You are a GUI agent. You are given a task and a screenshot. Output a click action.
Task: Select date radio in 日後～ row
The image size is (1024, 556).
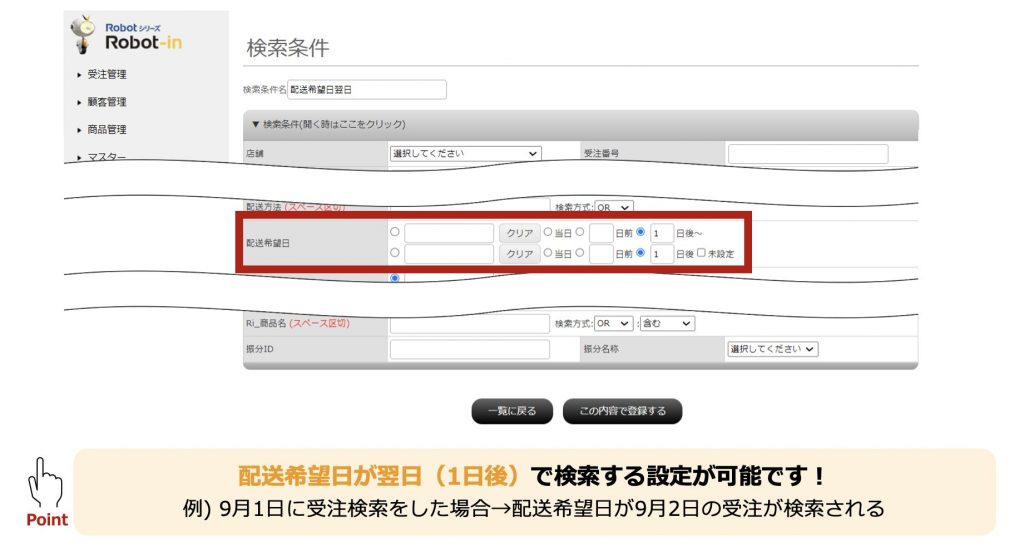[x=394, y=232]
